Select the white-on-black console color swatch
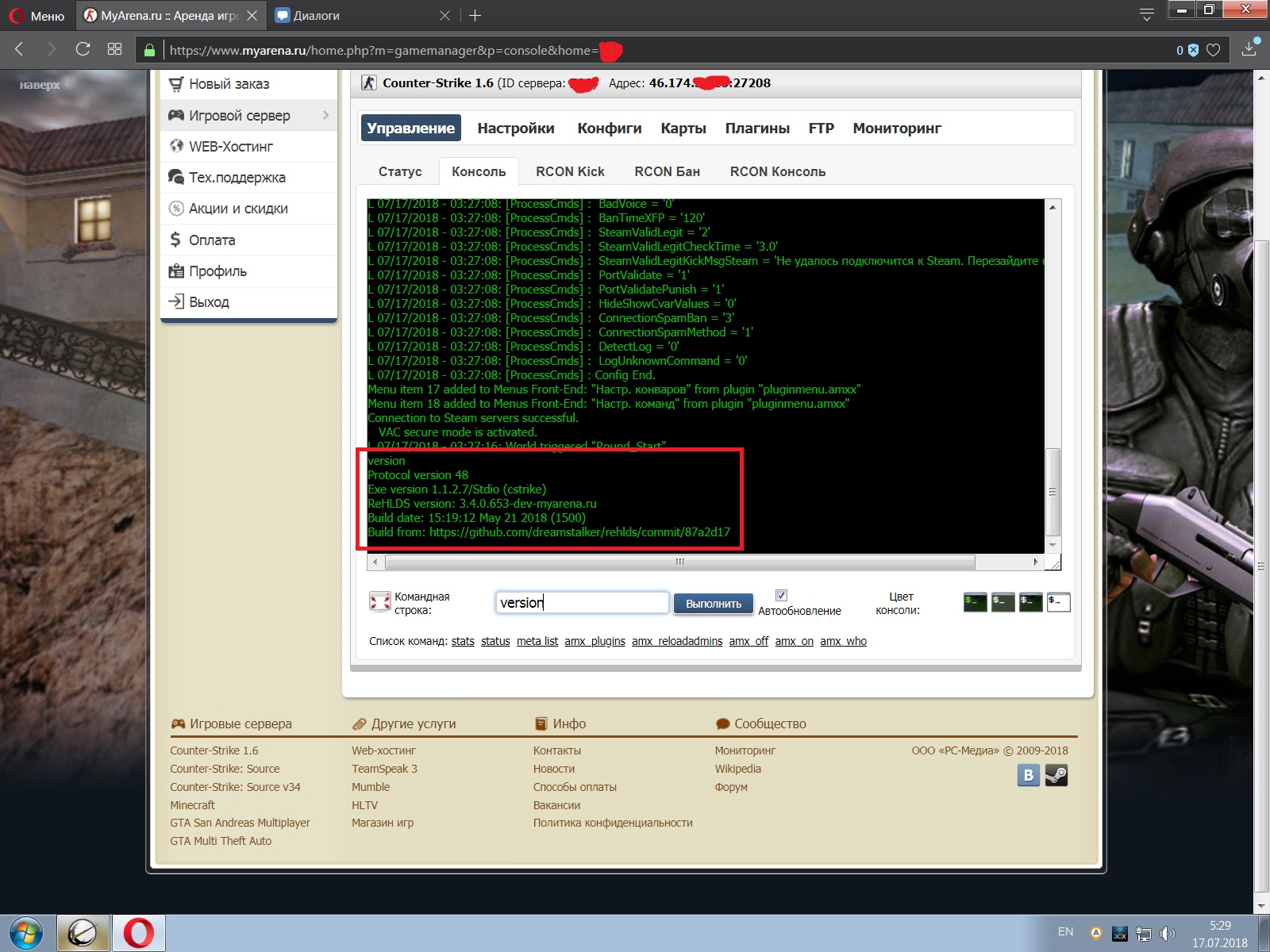Screen dimensions: 1270x952 point(1030,603)
